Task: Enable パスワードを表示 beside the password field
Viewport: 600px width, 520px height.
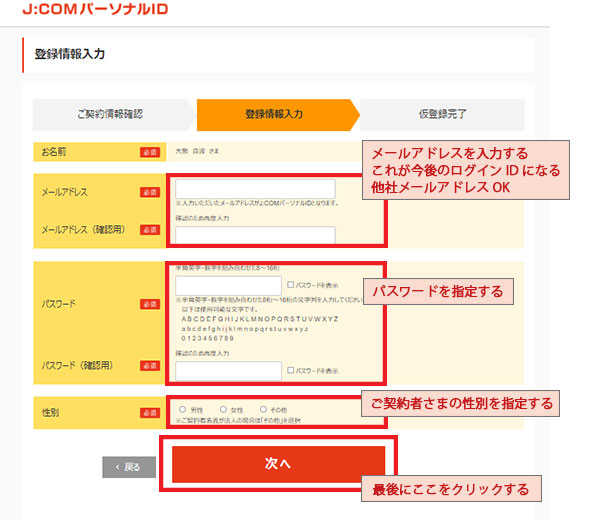Action: tap(290, 285)
